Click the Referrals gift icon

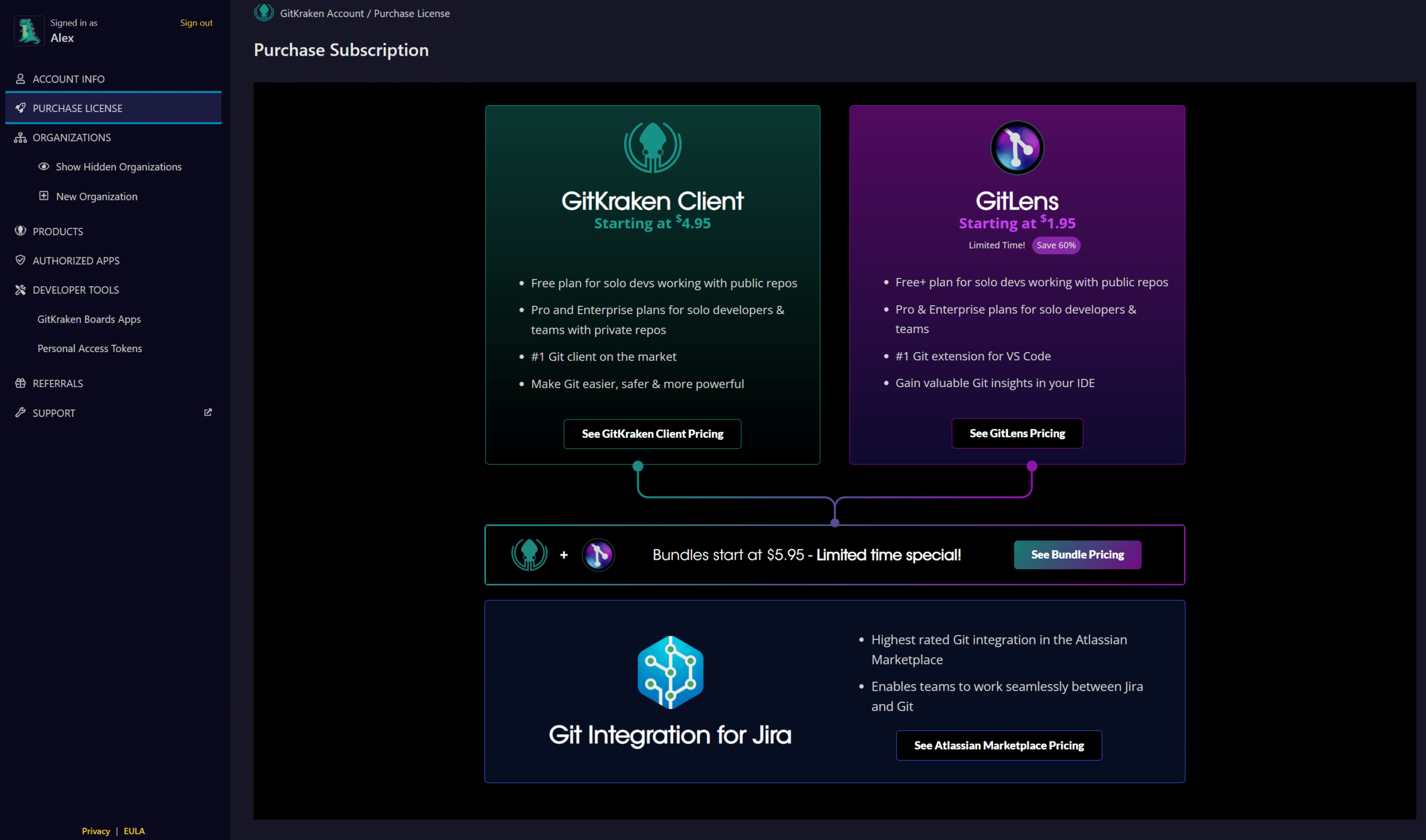pos(21,383)
